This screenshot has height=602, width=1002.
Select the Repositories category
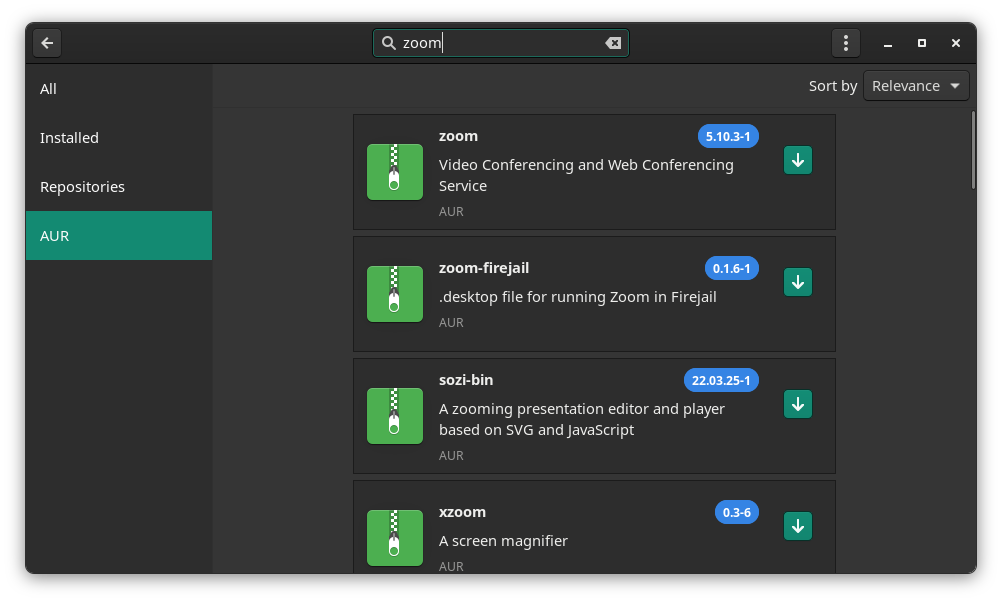click(x=82, y=186)
